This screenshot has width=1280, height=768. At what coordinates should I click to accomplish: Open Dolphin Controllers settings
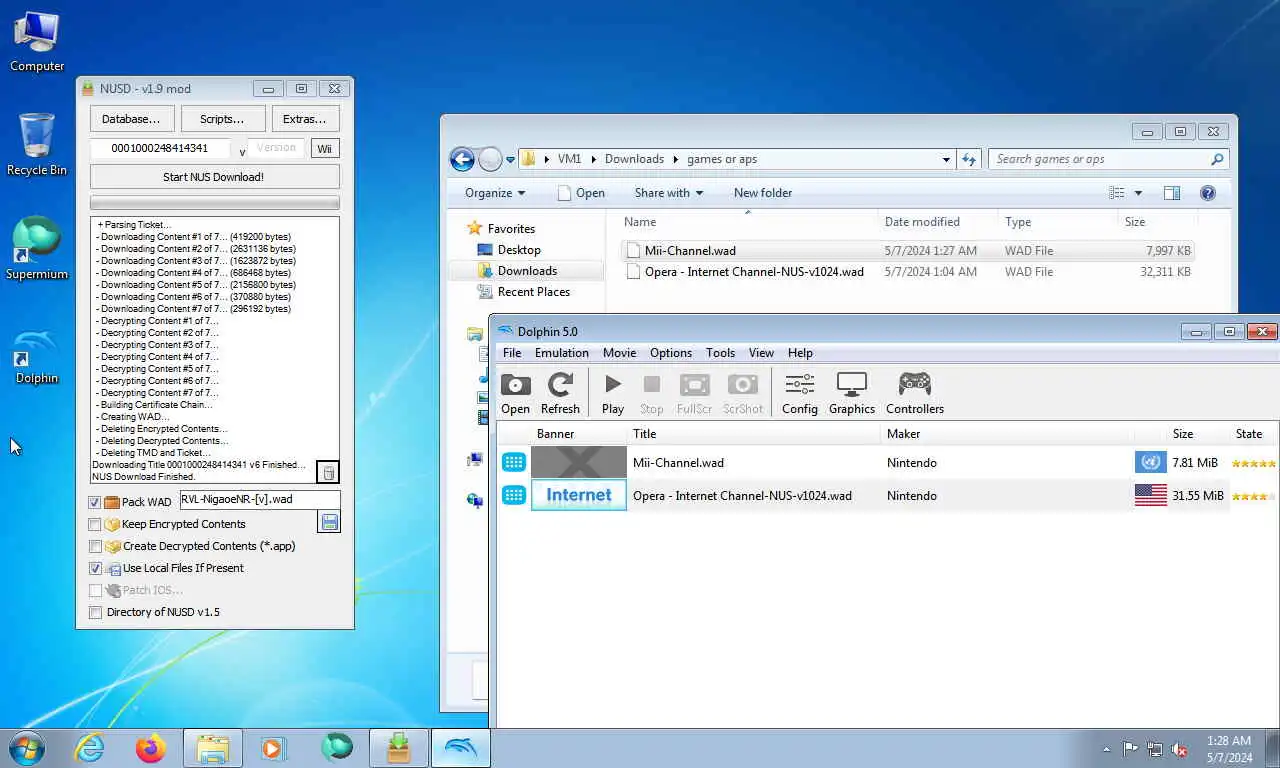pos(915,393)
